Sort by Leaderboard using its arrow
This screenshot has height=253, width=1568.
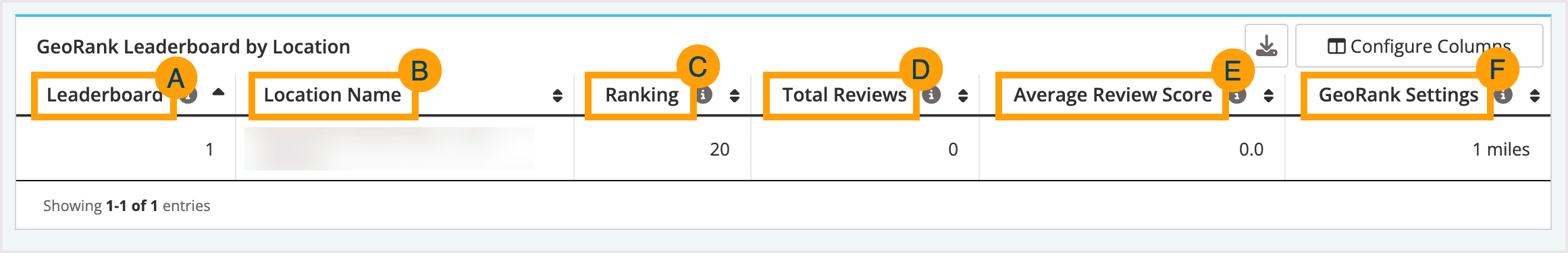pos(218,93)
